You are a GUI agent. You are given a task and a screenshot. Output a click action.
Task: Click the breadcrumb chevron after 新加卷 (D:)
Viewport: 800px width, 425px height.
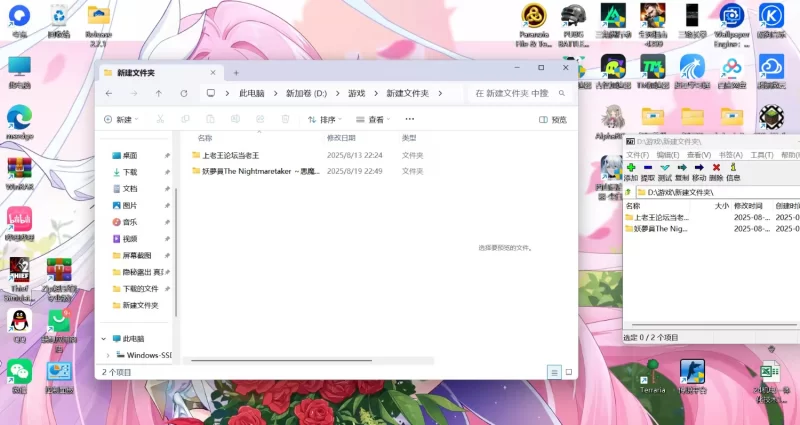[338, 93]
